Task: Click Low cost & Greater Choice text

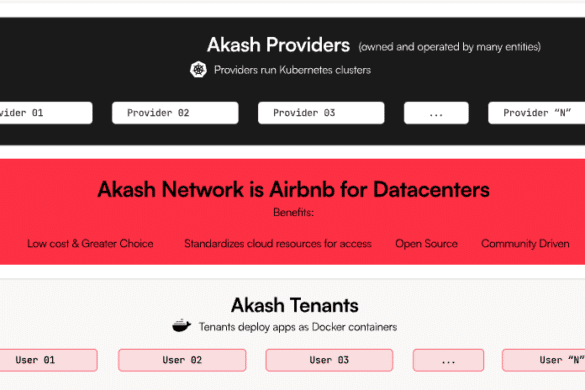Action: point(90,244)
